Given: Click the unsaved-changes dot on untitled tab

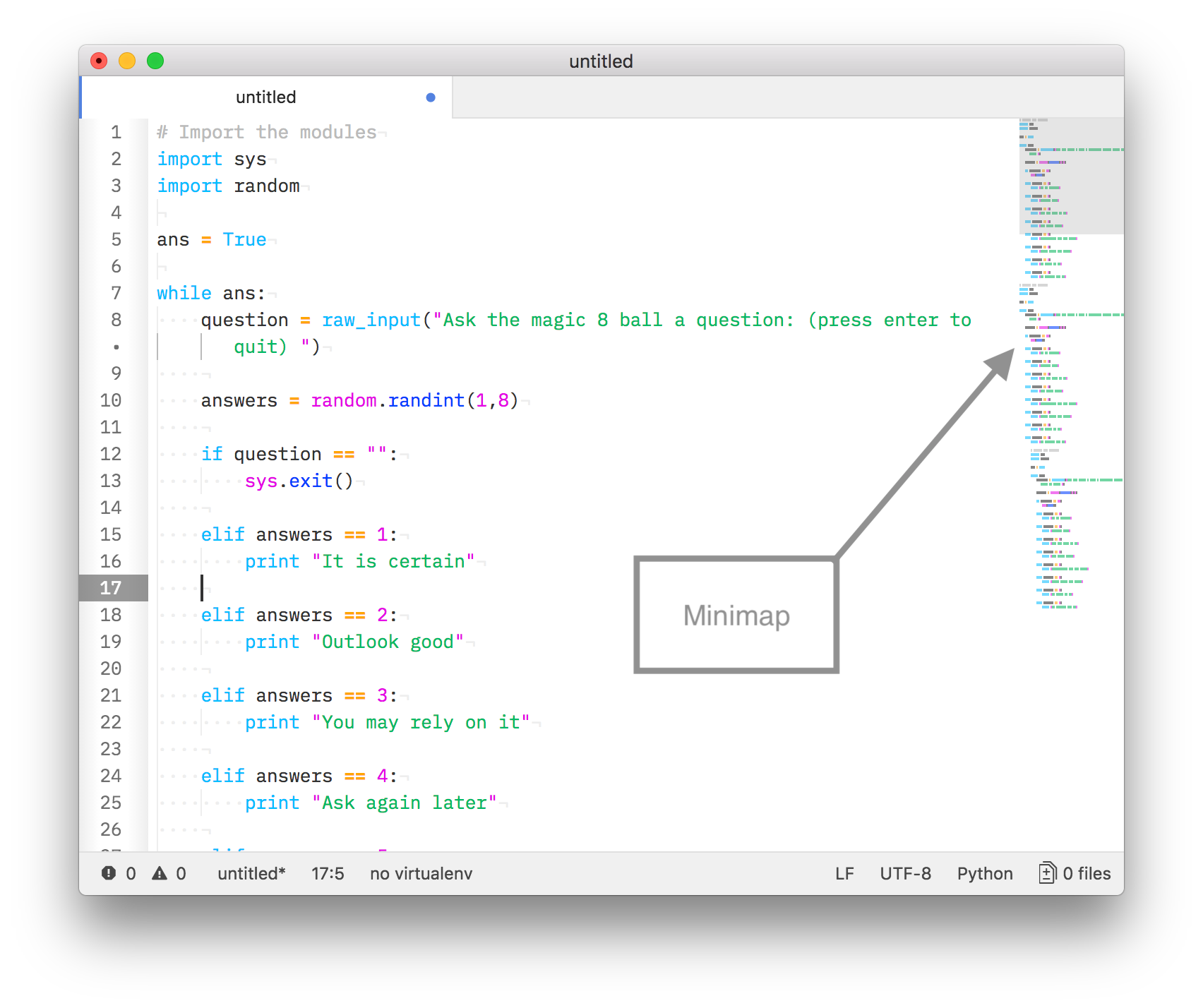Looking at the screenshot, I should coord(431,97).
